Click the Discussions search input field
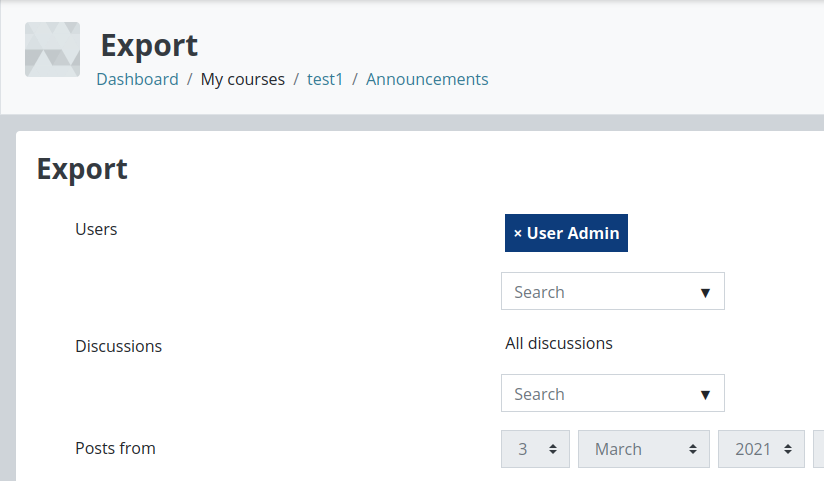This screenshot has width=824, height=481. [613, 393]
